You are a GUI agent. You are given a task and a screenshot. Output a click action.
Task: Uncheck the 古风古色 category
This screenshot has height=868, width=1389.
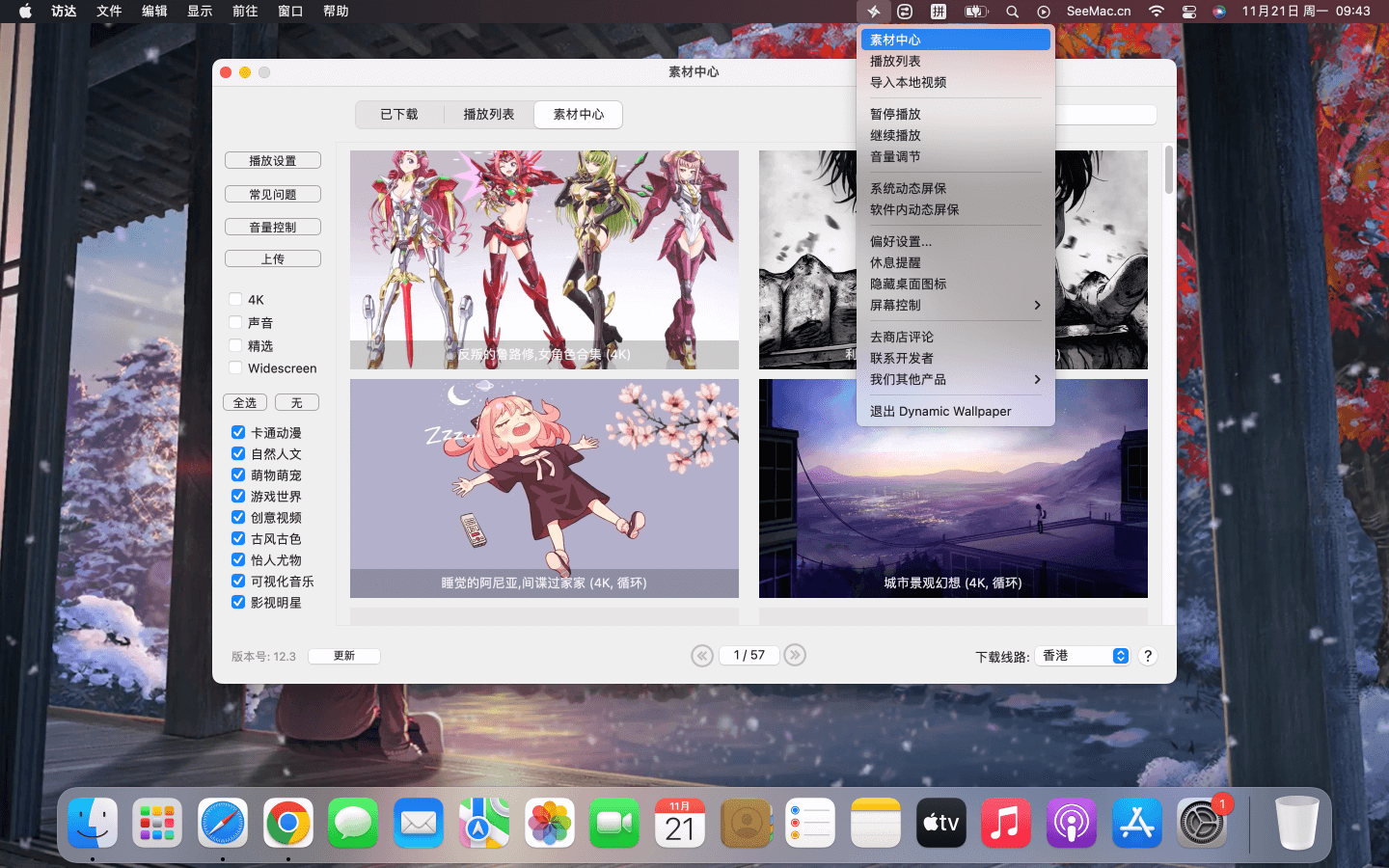click(x=238, y=538)
